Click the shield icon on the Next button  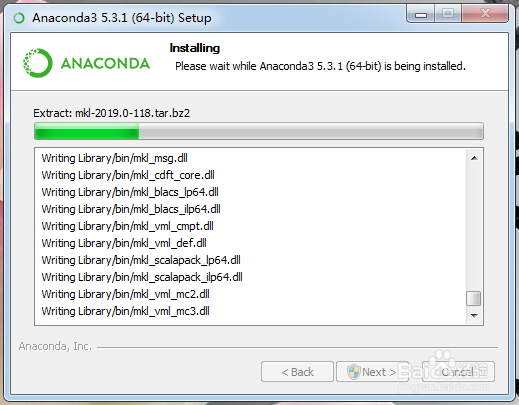pos(353,372)
